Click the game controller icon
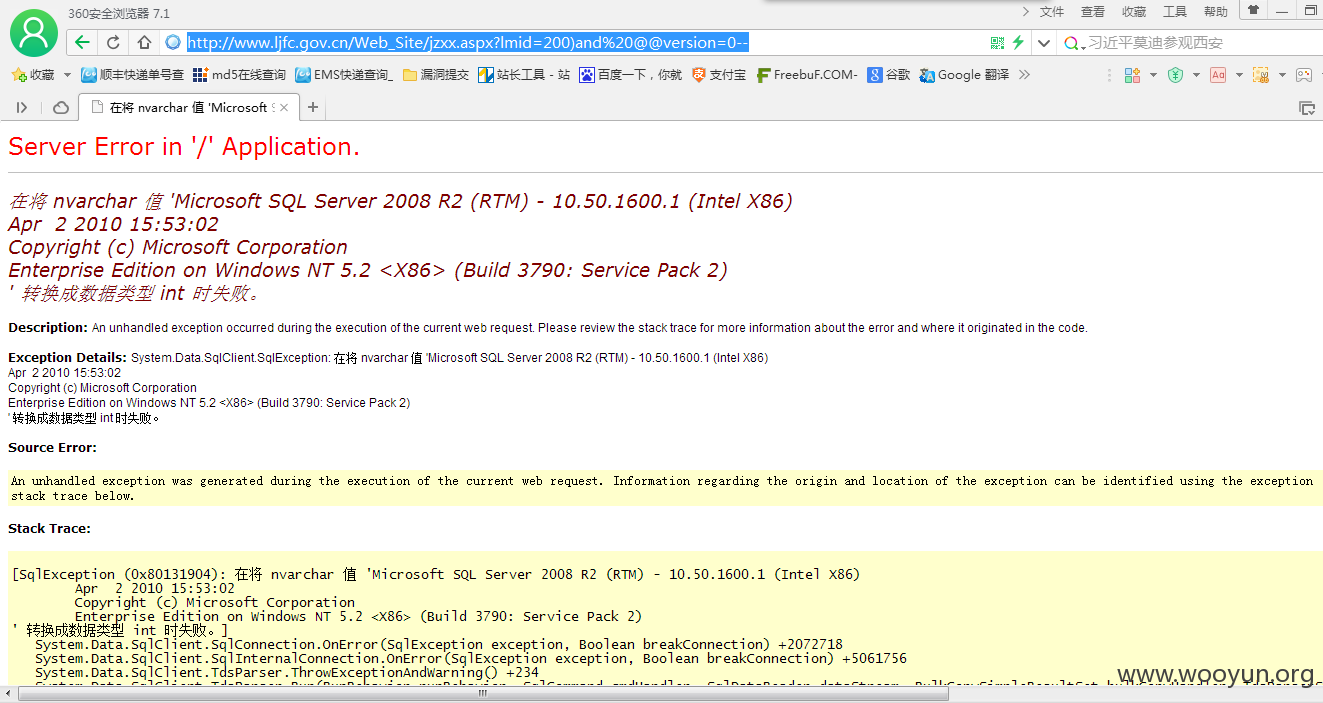The image size is (1323, 703). point(1304,75)
